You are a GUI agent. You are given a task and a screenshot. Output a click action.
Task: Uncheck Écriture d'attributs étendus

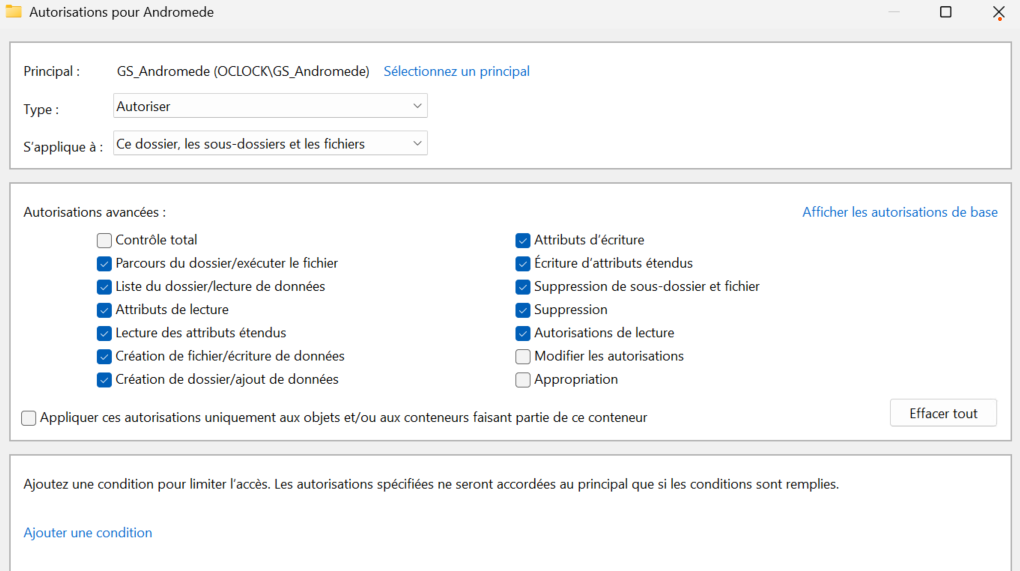(523, 263)
